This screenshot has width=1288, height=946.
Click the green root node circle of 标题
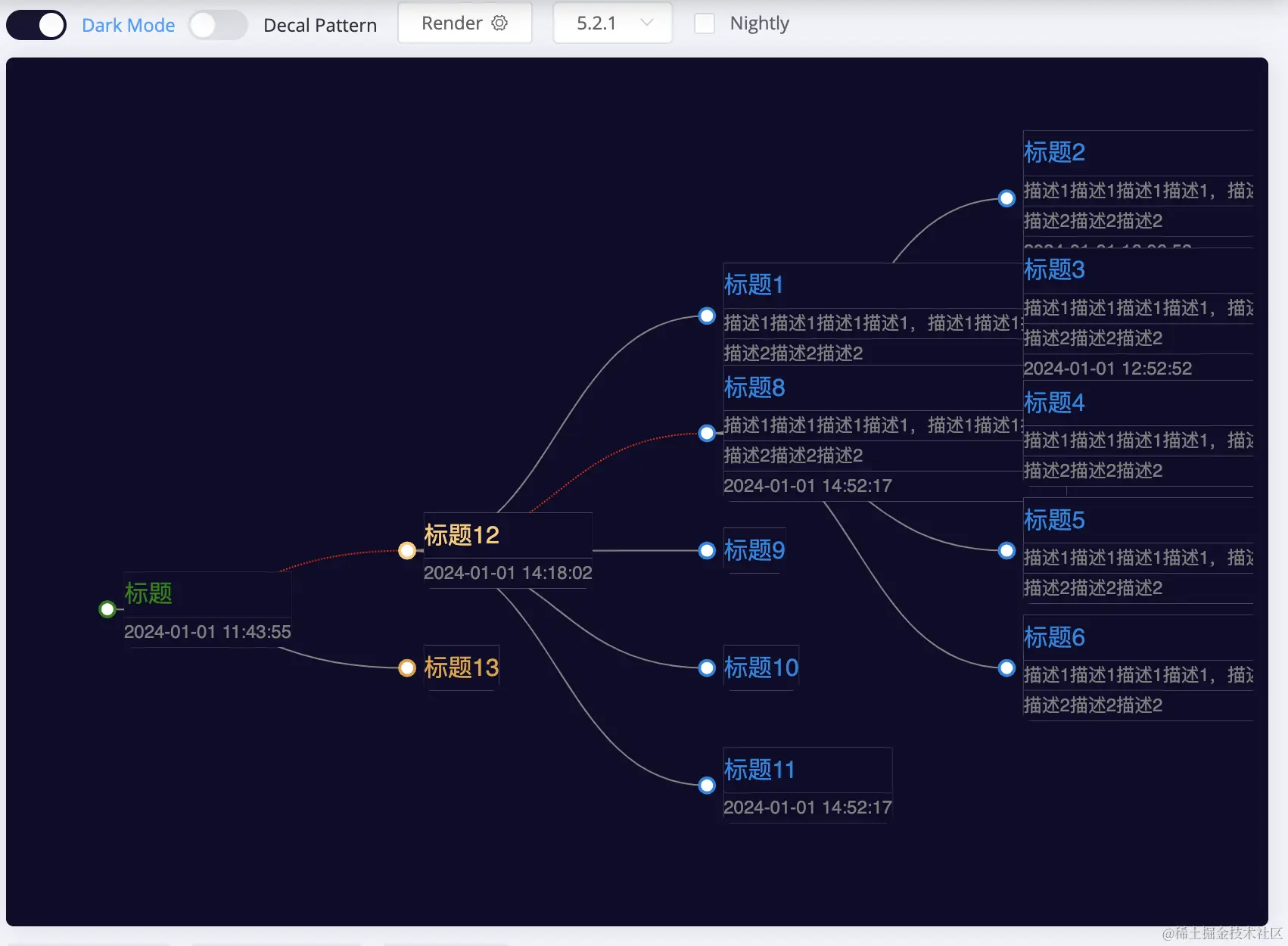pos(107,608)
